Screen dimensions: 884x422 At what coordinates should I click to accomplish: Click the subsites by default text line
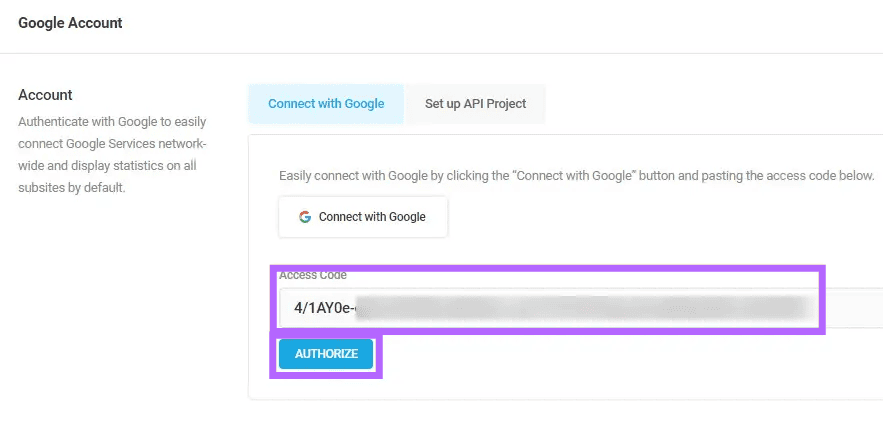[72, 188]
